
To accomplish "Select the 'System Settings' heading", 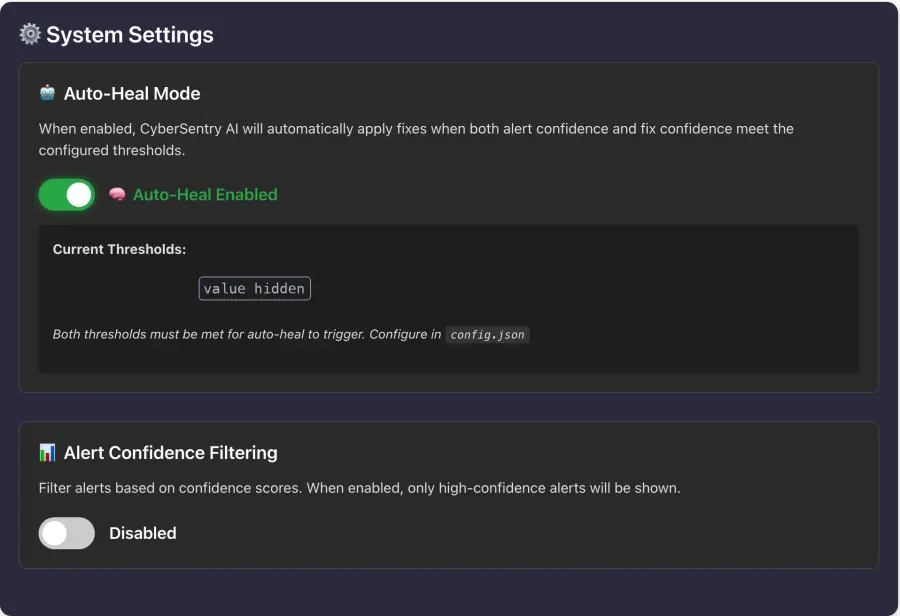I will (130, 34).
